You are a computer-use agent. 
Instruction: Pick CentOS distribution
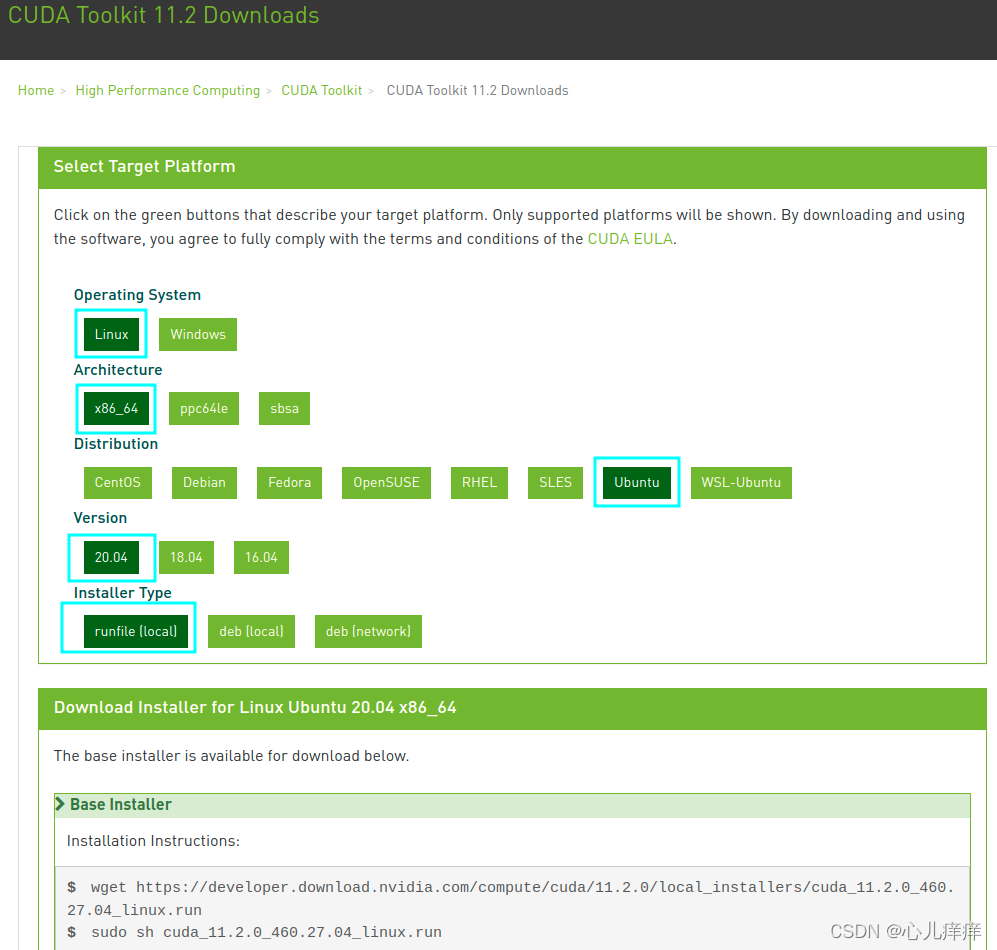[118, 483]
